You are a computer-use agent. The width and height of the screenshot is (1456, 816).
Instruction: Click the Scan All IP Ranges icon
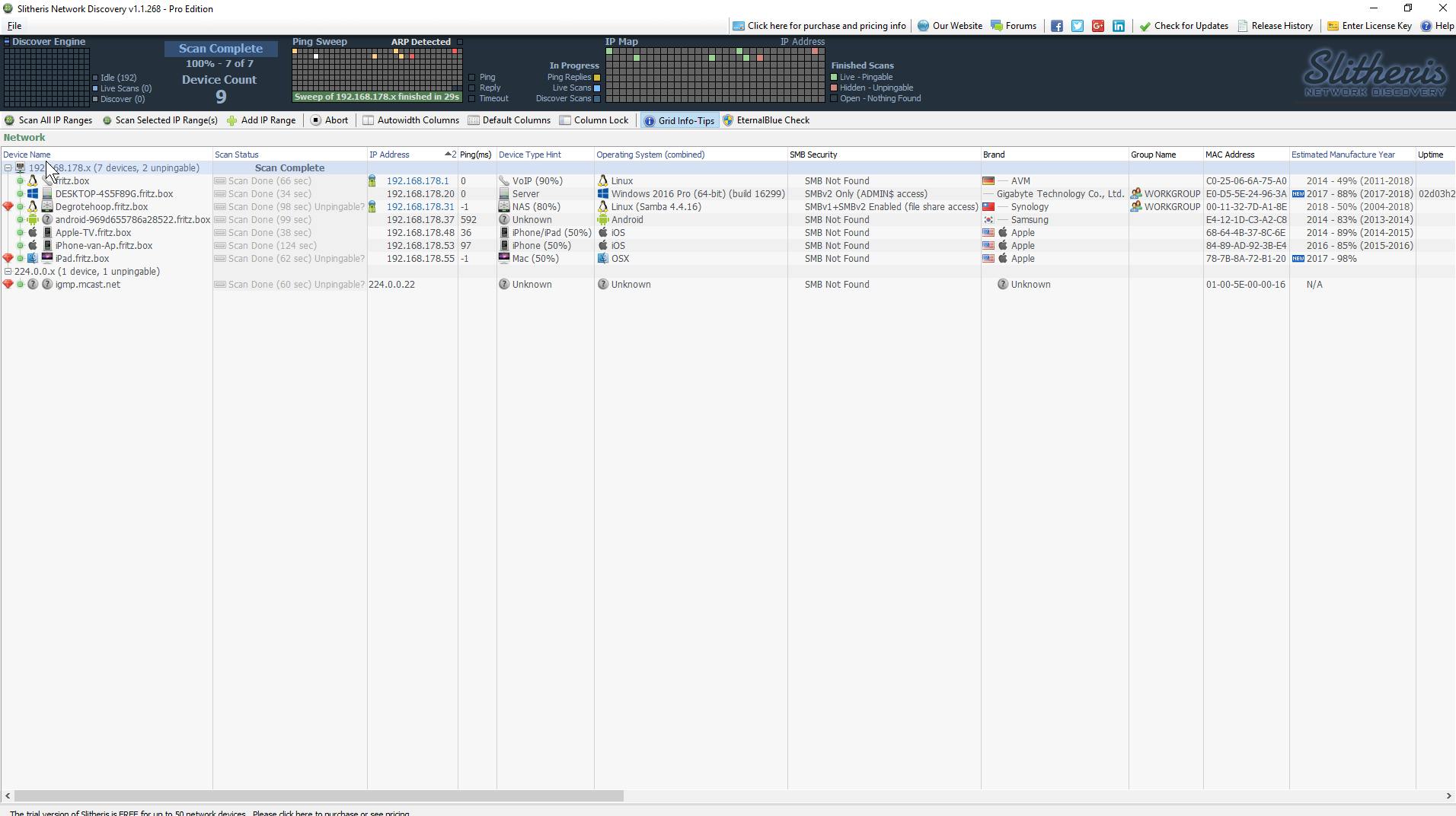[9, 120]
